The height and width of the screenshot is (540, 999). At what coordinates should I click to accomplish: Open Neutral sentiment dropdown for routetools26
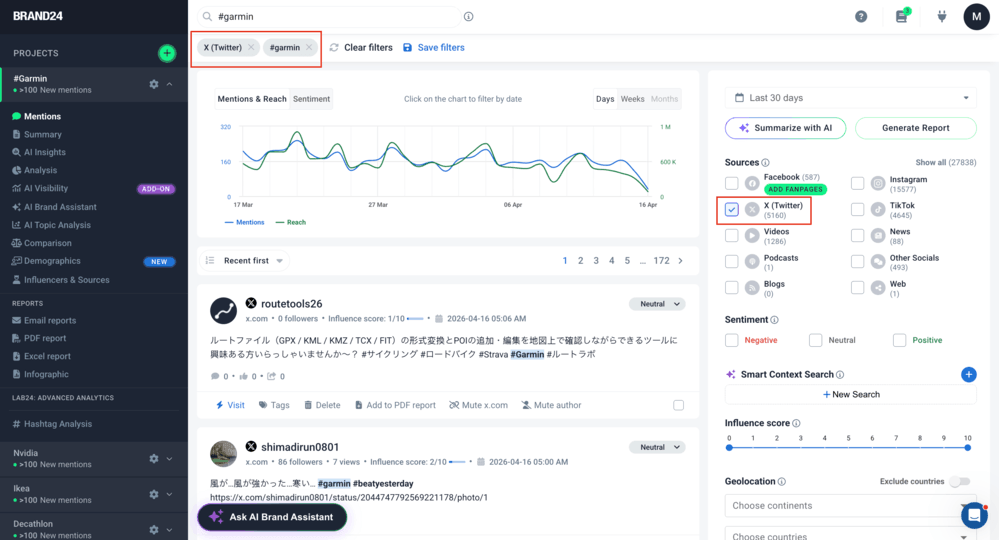coord(657,304)
